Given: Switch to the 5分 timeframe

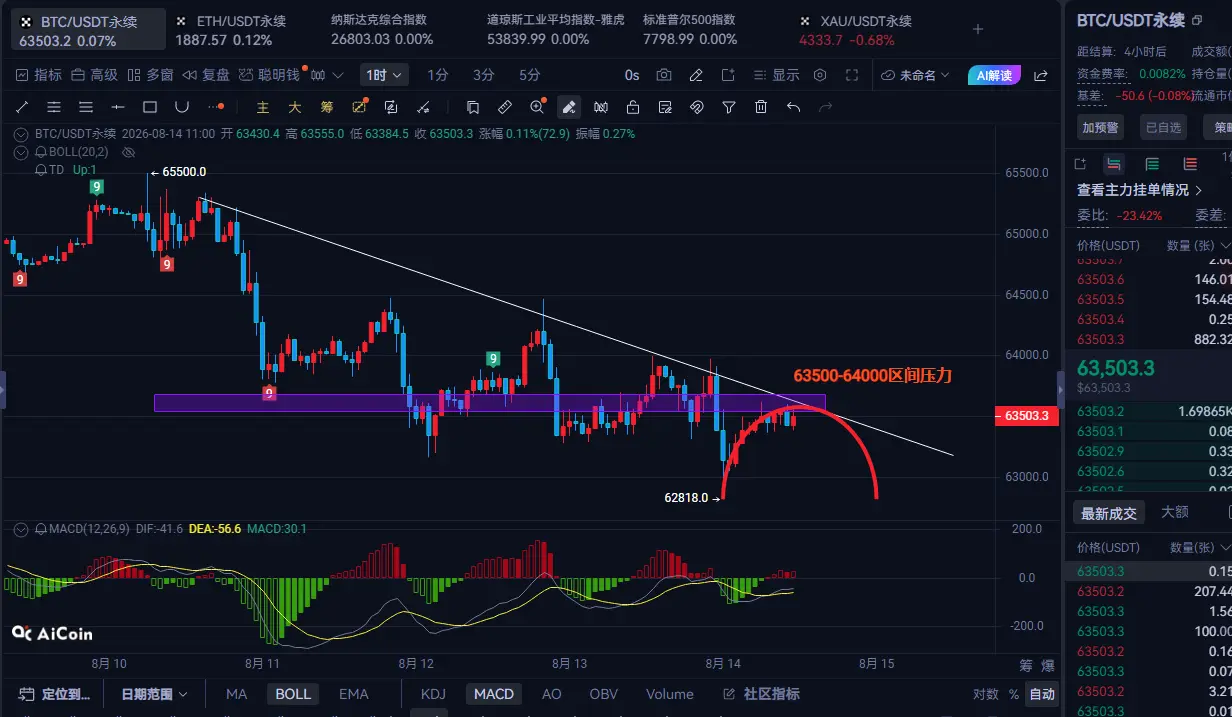Looking at the screenshot, I should click(530, 75).
